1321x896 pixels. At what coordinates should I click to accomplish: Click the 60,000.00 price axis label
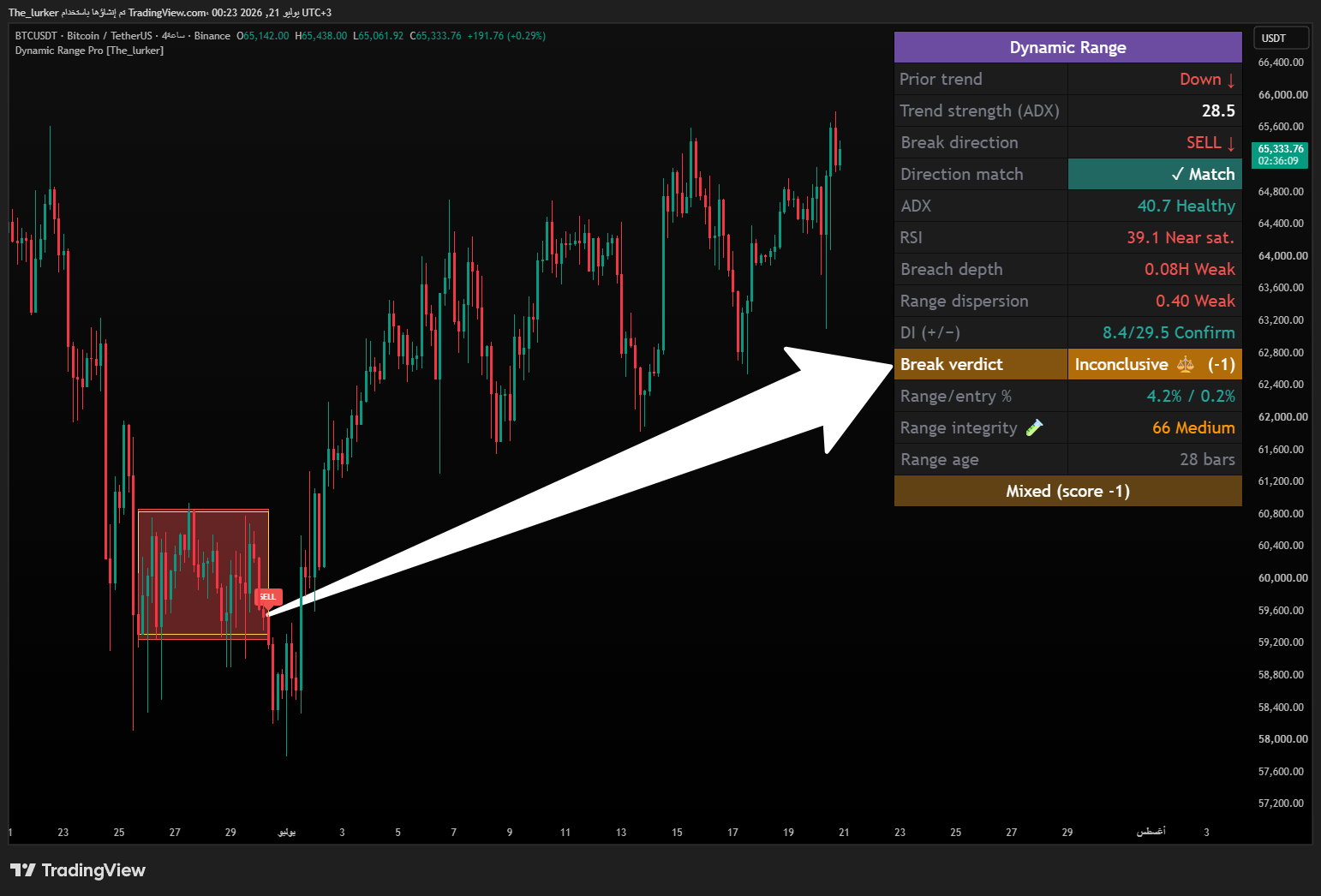pyautogui.click(x=1282, y=578)
